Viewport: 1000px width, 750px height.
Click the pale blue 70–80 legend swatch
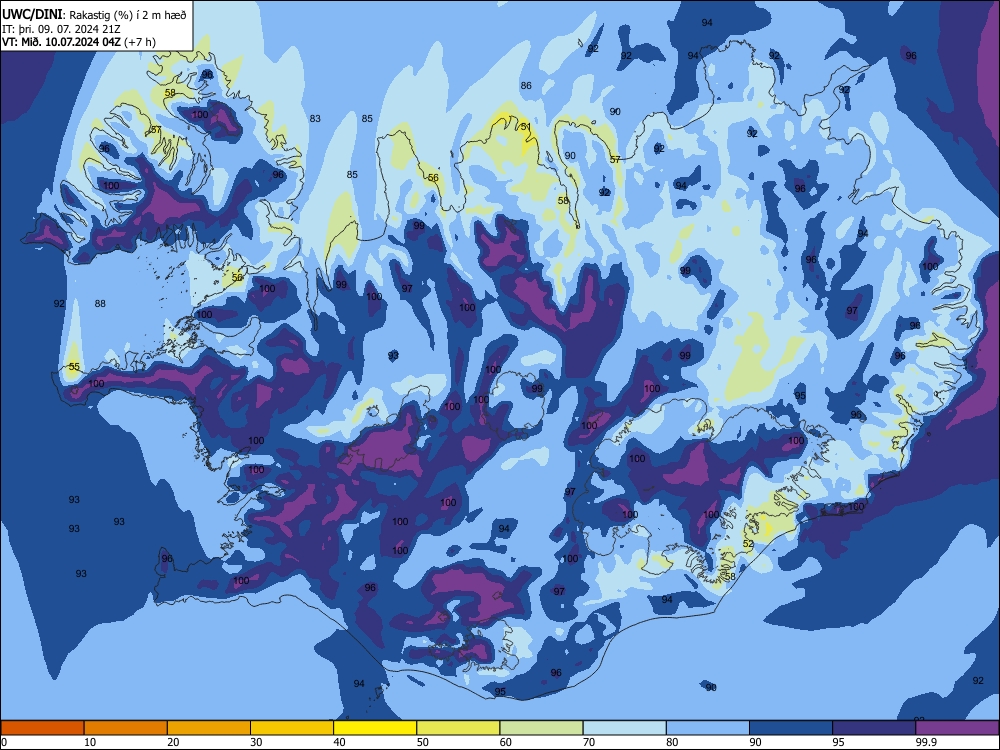(624, 728)
